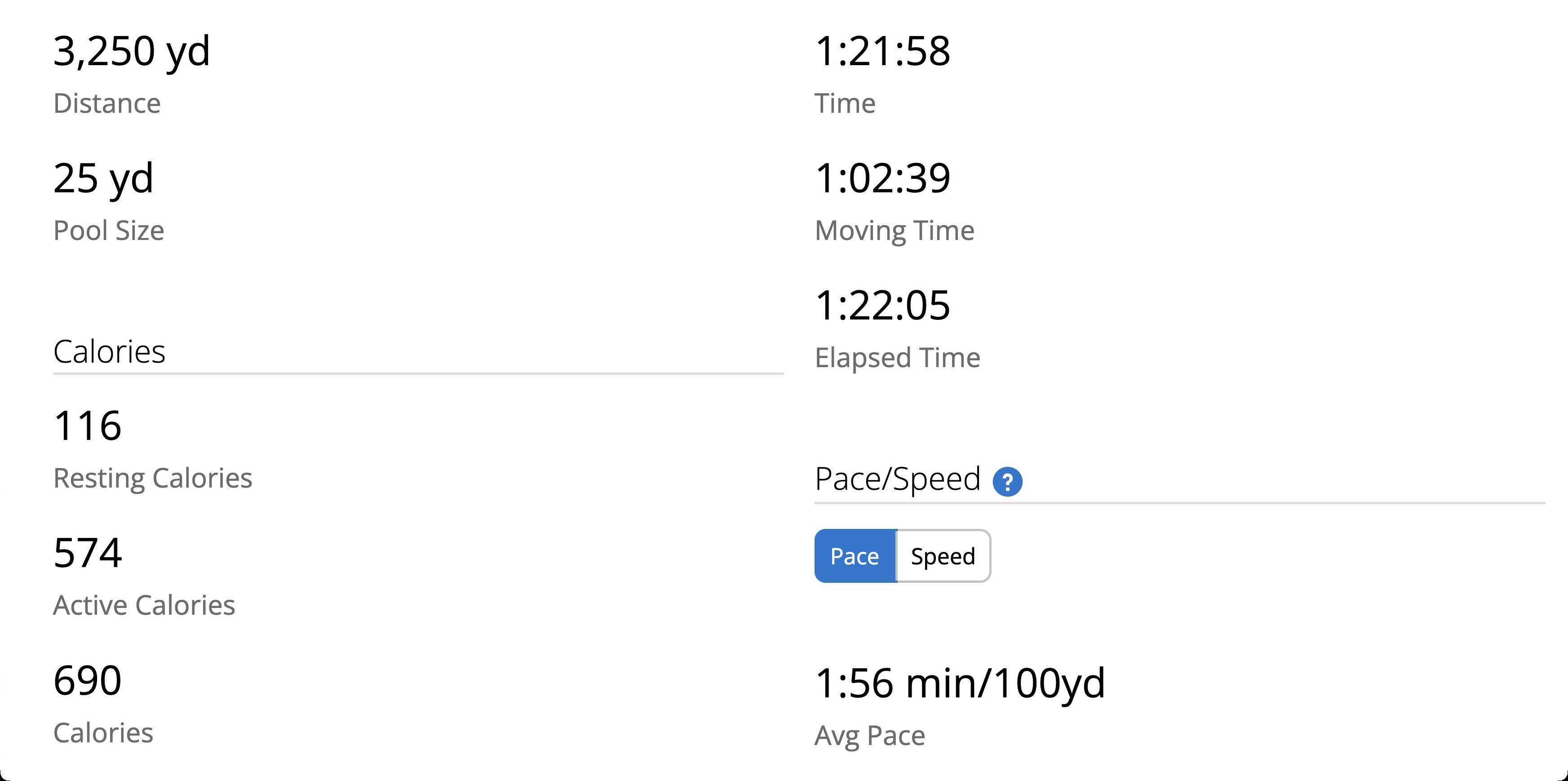Click the 690 total calories value
Screen dimensions: 1568x781
point(88,680)
